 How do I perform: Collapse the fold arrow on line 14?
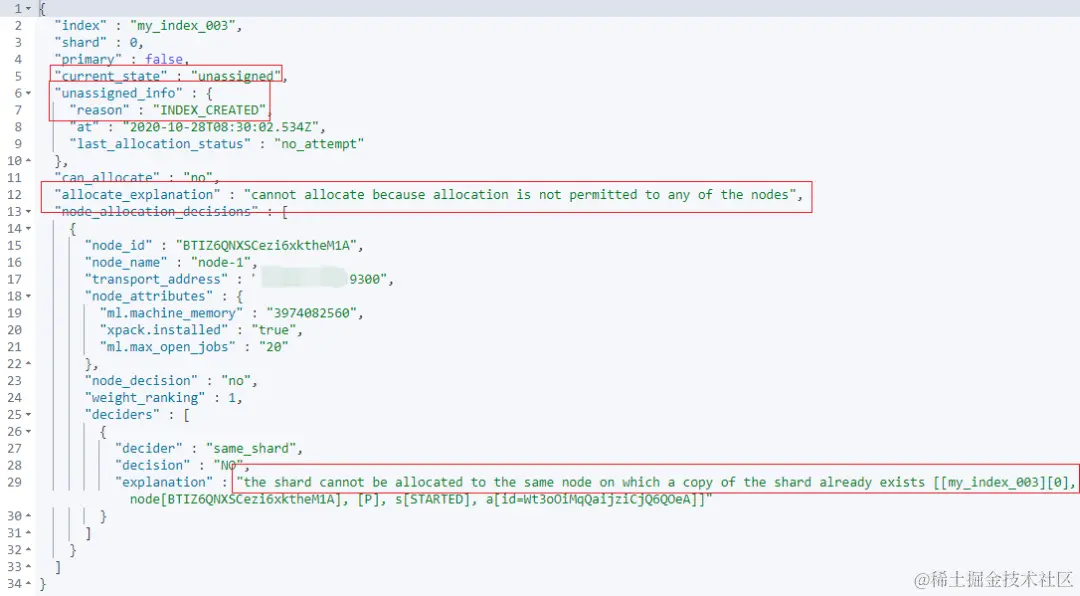(28, 228)
